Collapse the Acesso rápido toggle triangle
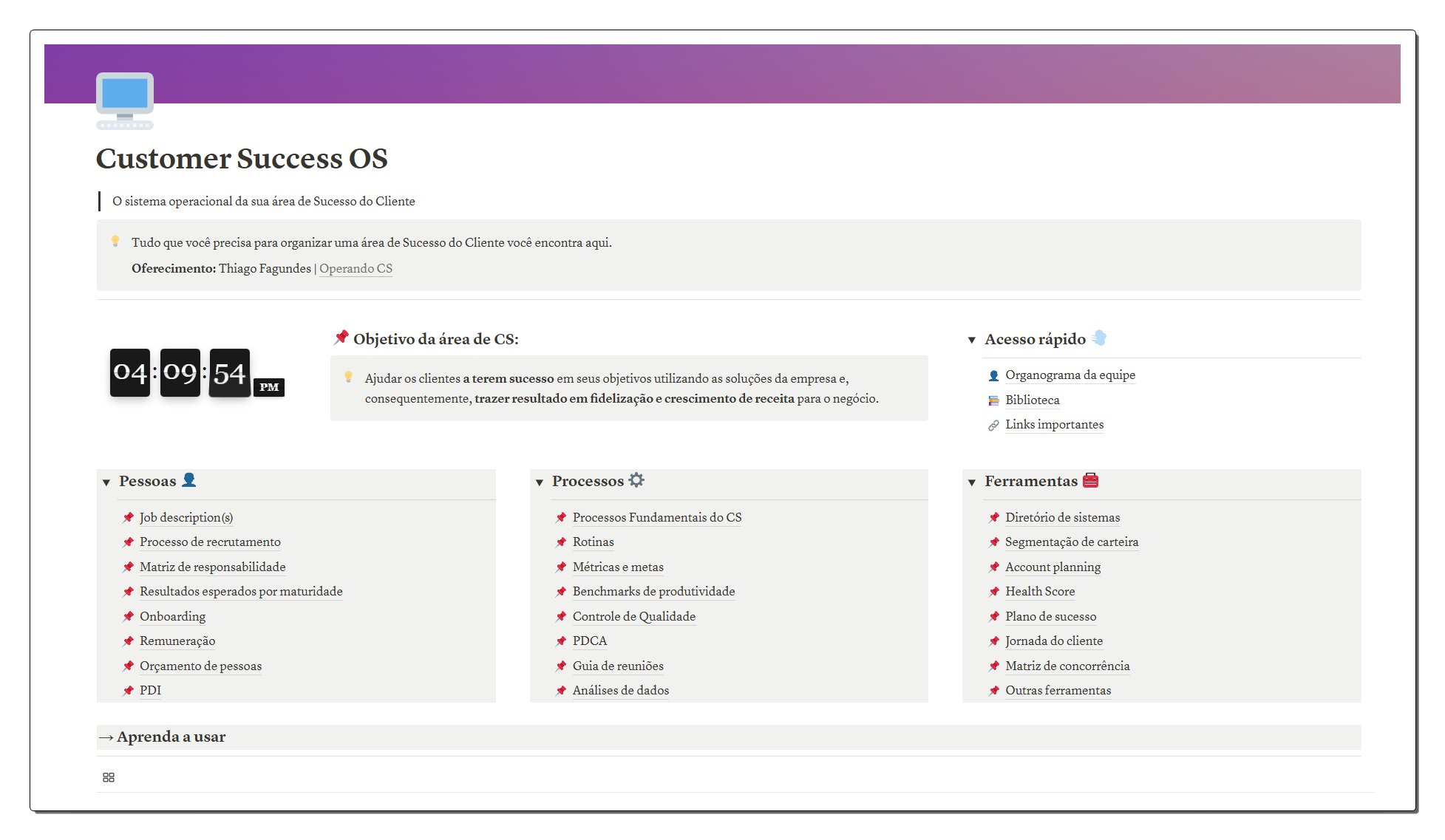The image size is (1445, 840). click(x=972, y=340)
